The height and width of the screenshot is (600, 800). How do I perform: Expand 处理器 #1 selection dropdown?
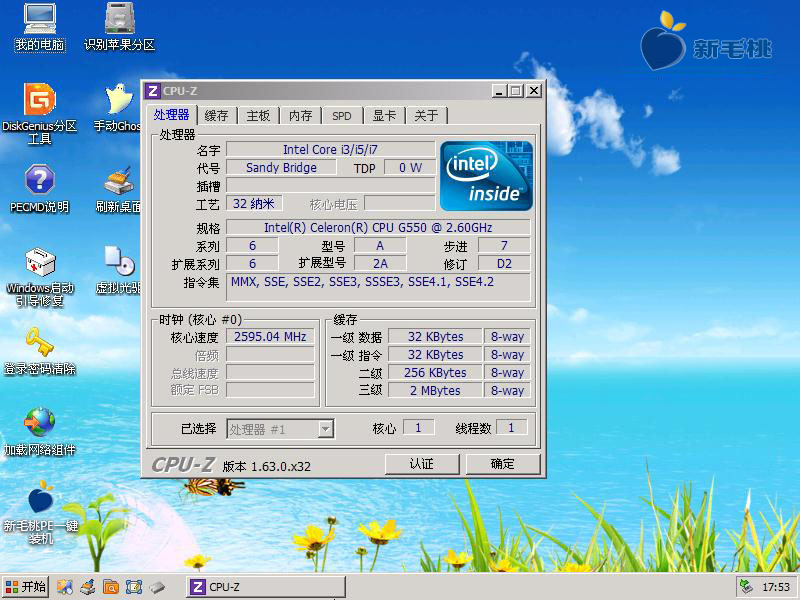pos(326,429)
